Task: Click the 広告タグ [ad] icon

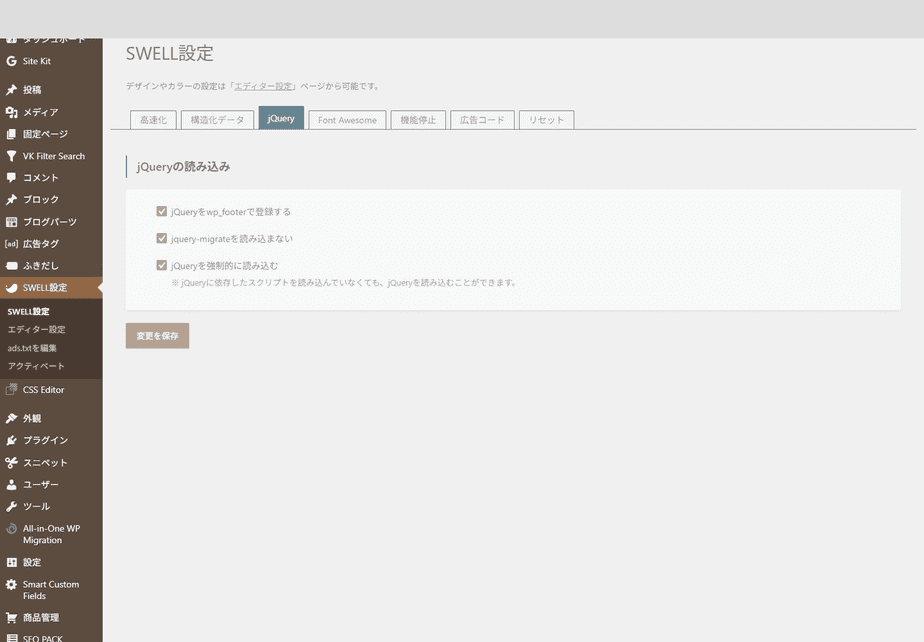Action: tap(11, 243)
